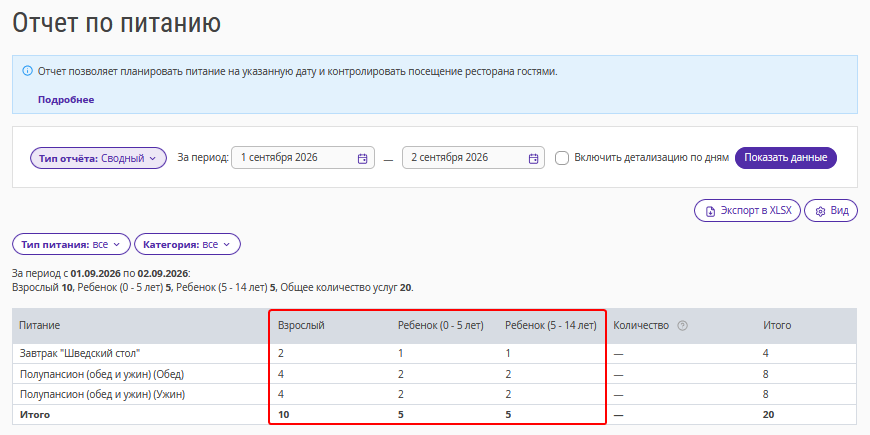Open the Тип питания: все filter
Viewport: 870px width, 435px height.
71,244
